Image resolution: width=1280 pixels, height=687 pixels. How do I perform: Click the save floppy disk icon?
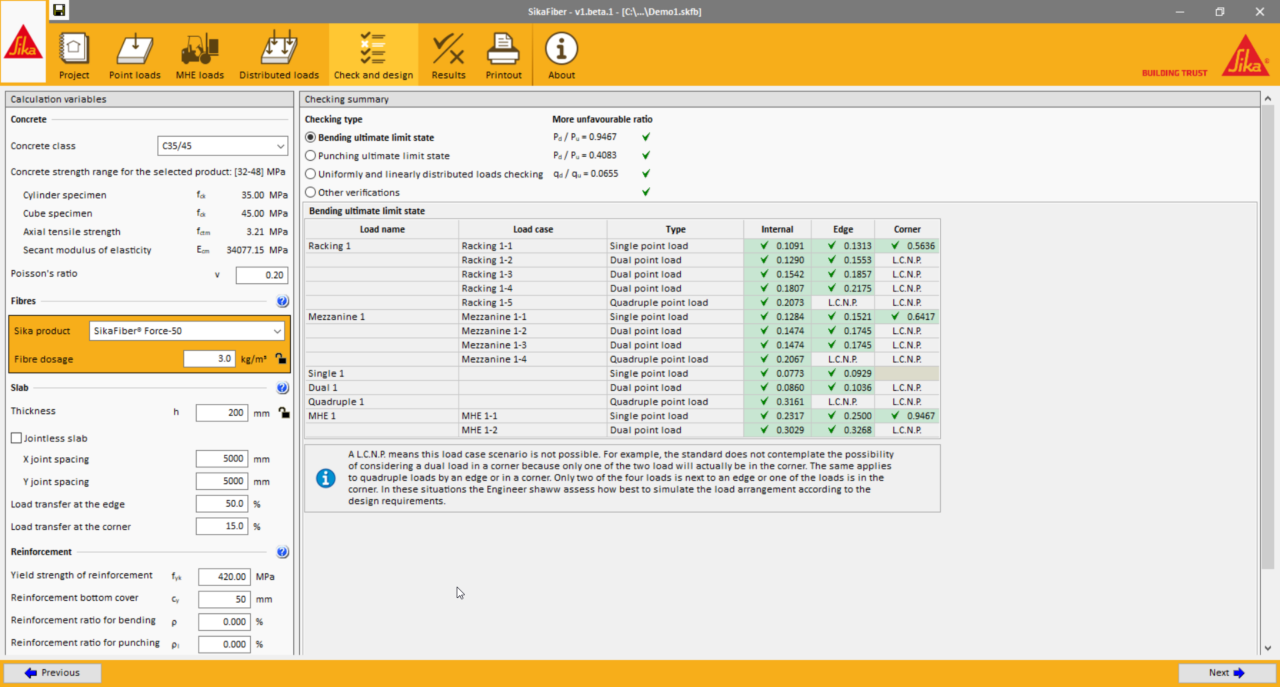pyautogui.click(x=60, y=11)
